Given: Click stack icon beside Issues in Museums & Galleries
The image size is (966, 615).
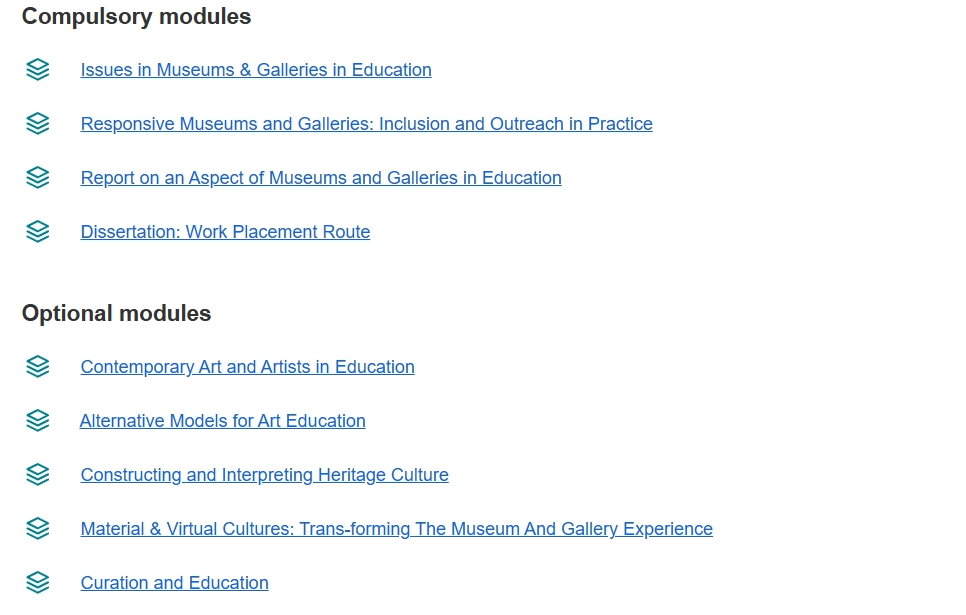Looking at the screenshot, I should click(38, 70).
